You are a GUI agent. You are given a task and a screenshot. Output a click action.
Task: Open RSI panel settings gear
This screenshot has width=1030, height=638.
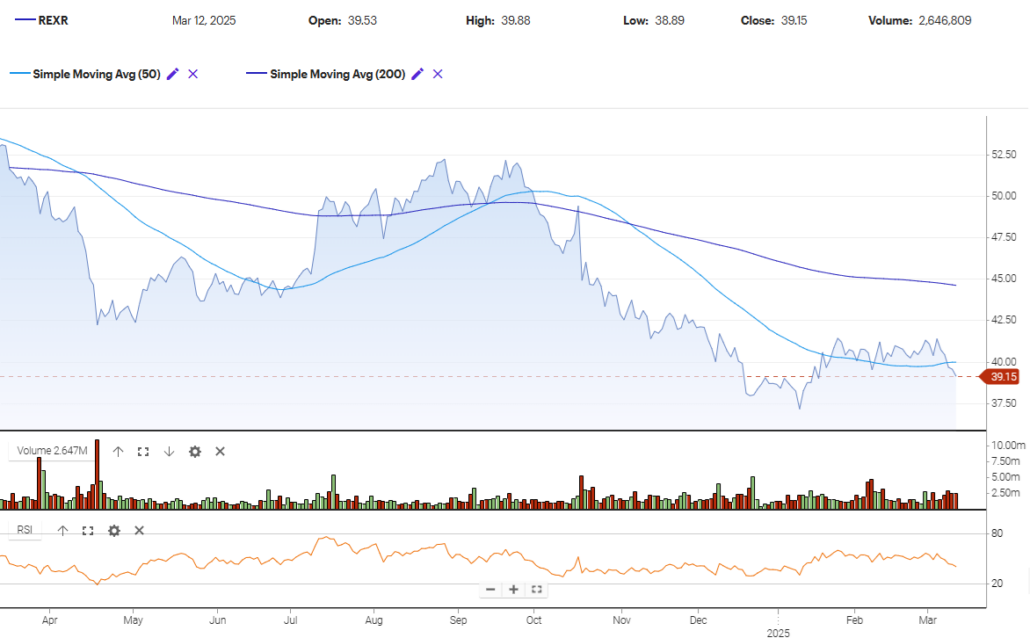(x=114, y=530)
